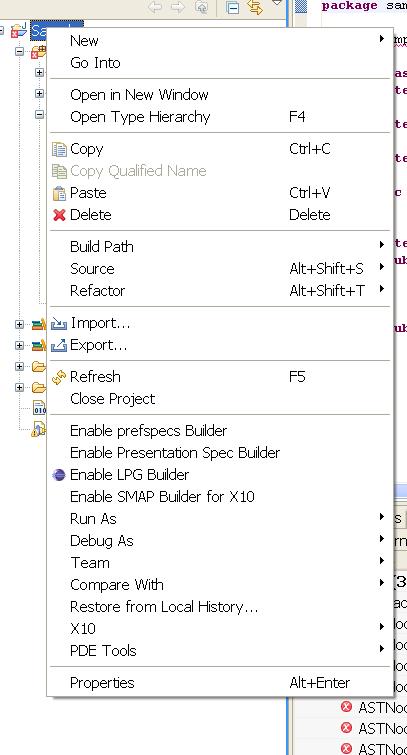Image resolution: width=407 pixels, height=755 pixels.
Task: Expand the New submenu arrow
Action: (381, 39)
